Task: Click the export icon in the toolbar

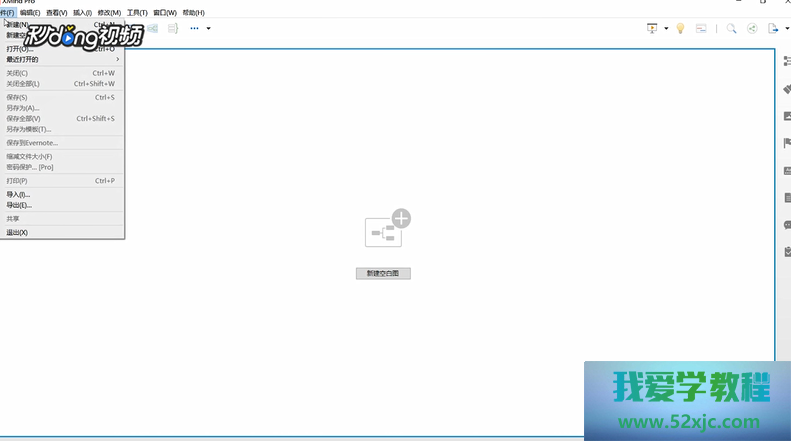Action: tap(773, 29)
